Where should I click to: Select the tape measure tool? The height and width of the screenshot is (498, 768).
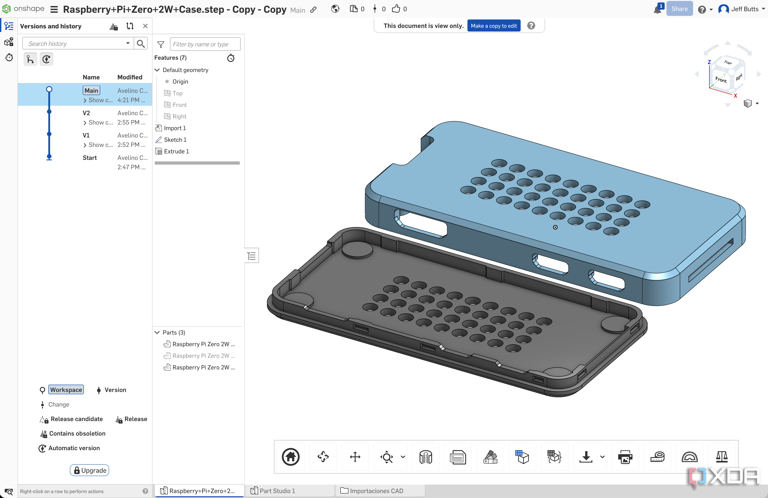657,457
